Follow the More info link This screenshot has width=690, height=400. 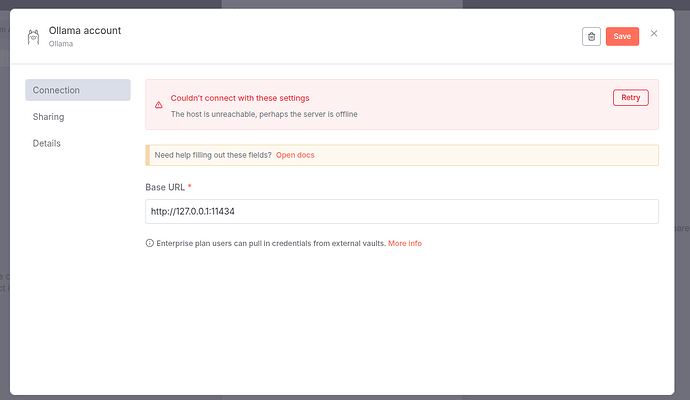[x=405, y=243]
